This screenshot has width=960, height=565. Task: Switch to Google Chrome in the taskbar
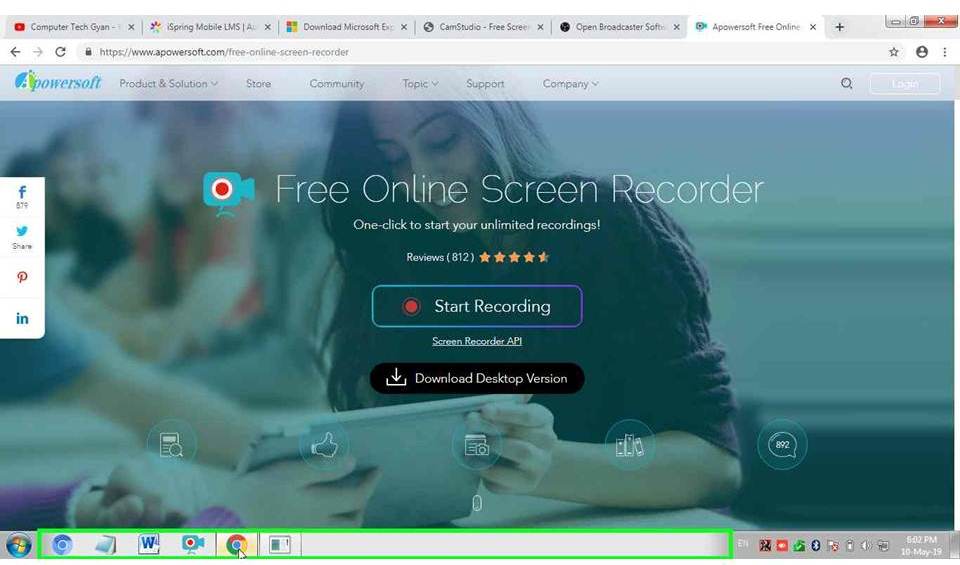(237, 544)
